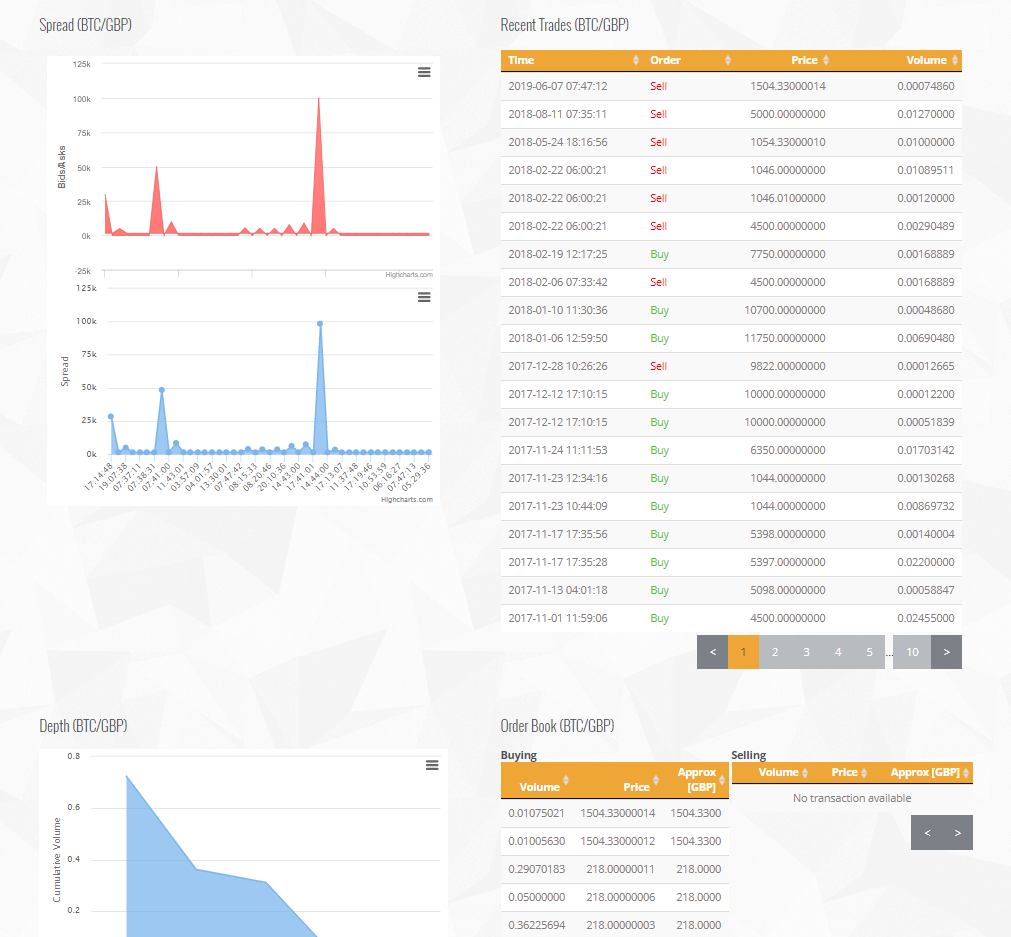Image resolution: width=1011 pixels, height=937 pixels.
Task: Go to next page of Recent Trades
Action: click(x=946, y=652)
